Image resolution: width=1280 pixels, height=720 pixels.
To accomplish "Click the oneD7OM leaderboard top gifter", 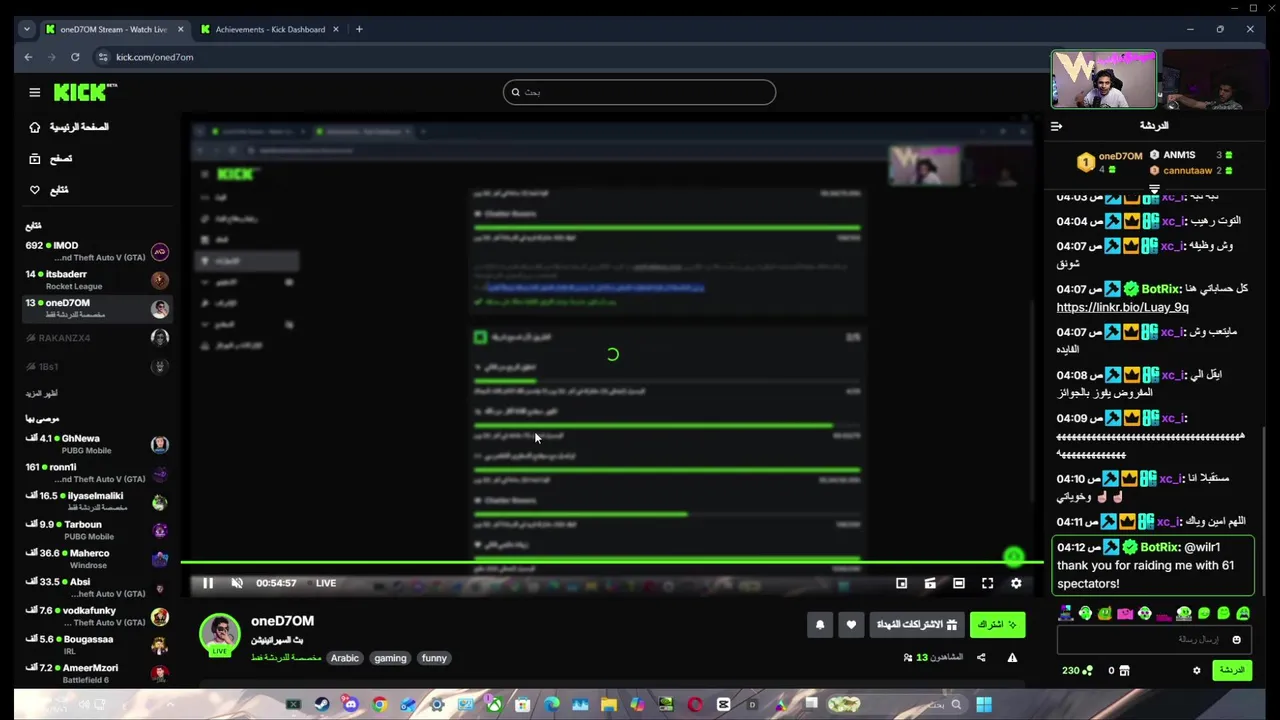I will [1109, 161].
